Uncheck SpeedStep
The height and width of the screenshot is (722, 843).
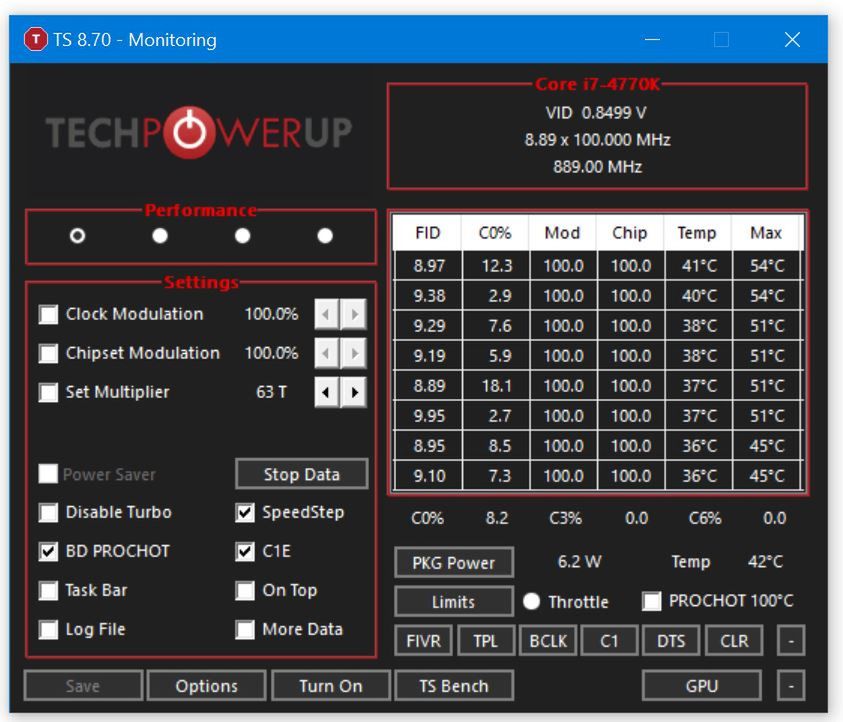[x=243, y=512]
